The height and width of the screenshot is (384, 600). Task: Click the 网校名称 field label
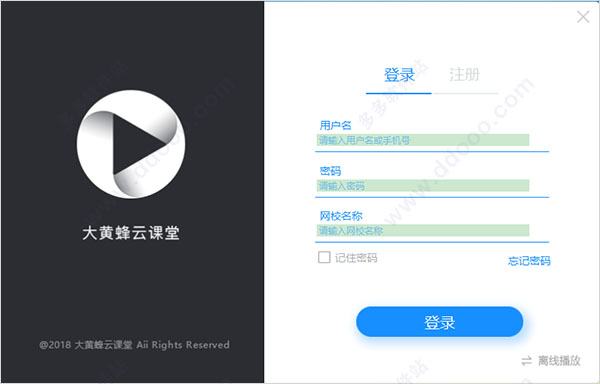tap(341, 216)
